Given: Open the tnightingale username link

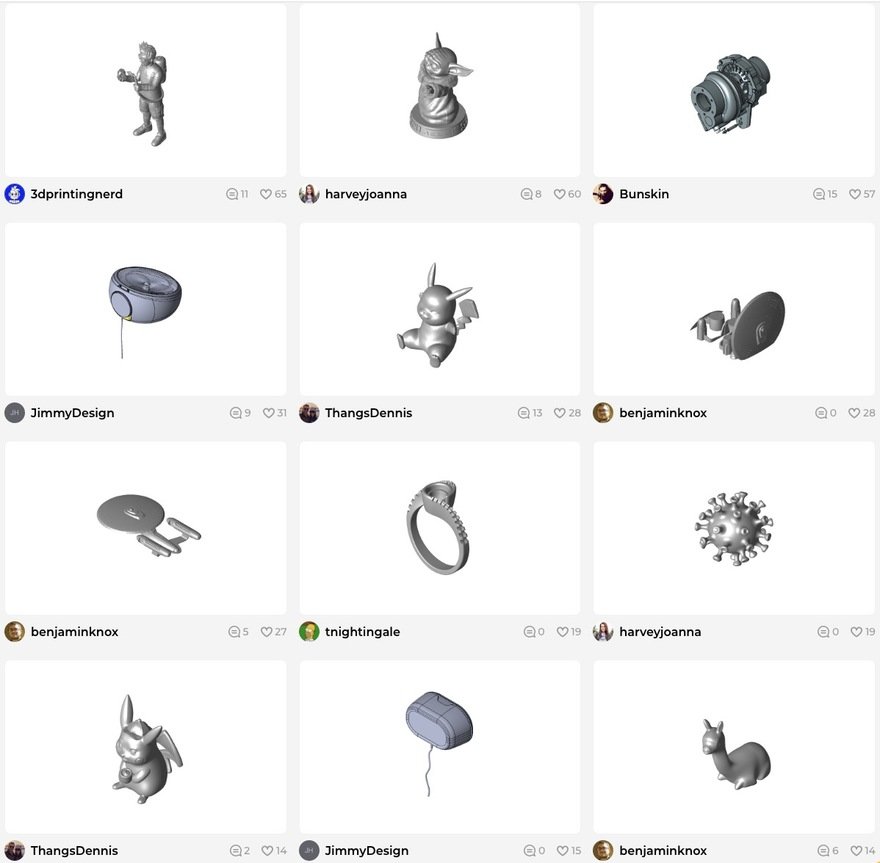Looking at the screenshot, I should pyautogui.click(x=363, y=632).
